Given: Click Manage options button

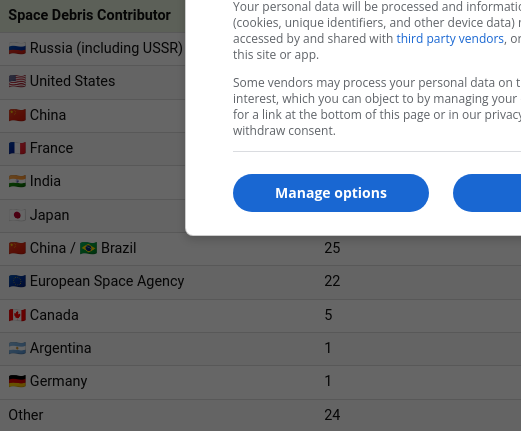Looking at the screenshot, I should tap(331, 193).
